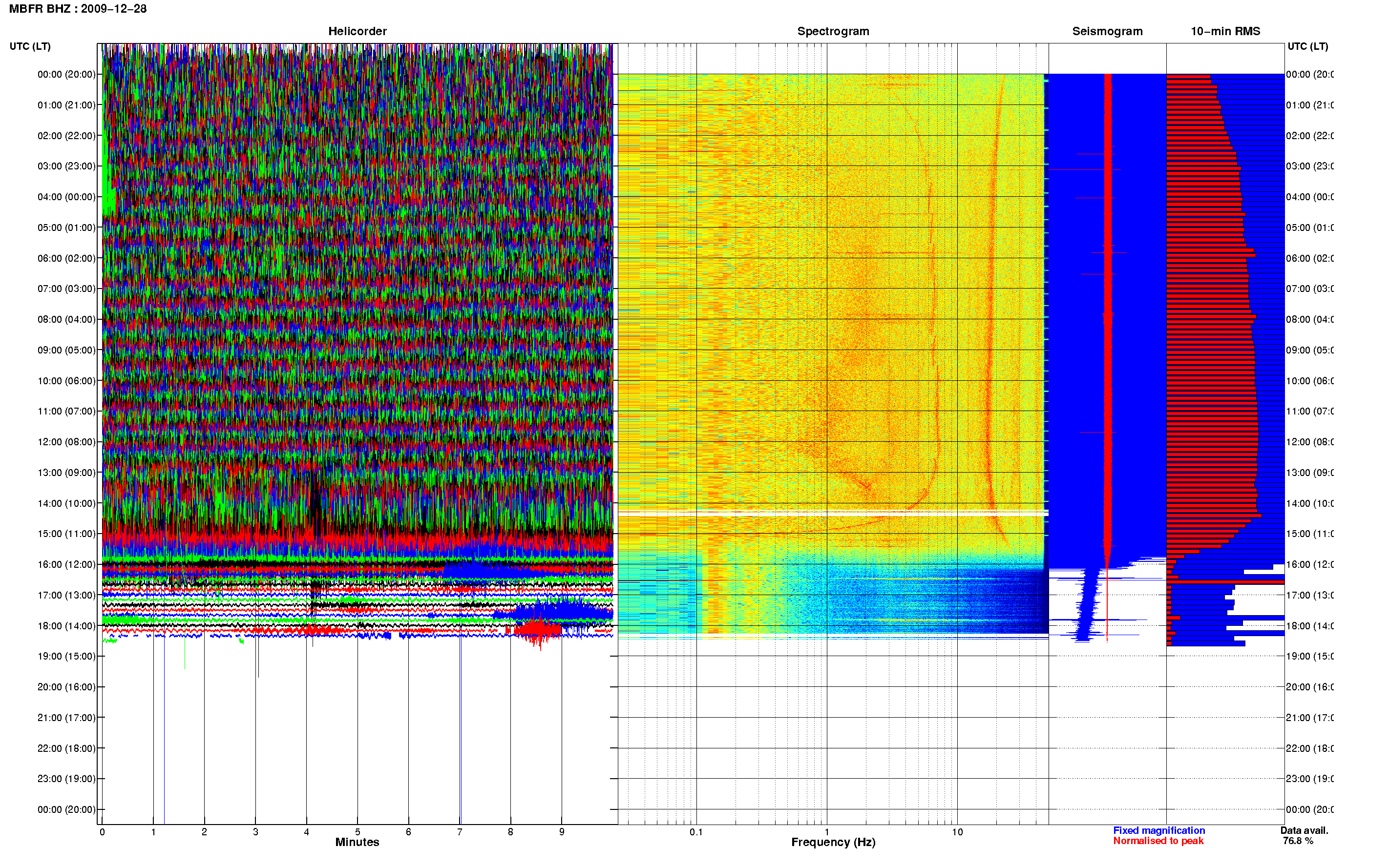Click the '0.1' frequency tick label
The image size is (1389, 868).
click(696, 832)
